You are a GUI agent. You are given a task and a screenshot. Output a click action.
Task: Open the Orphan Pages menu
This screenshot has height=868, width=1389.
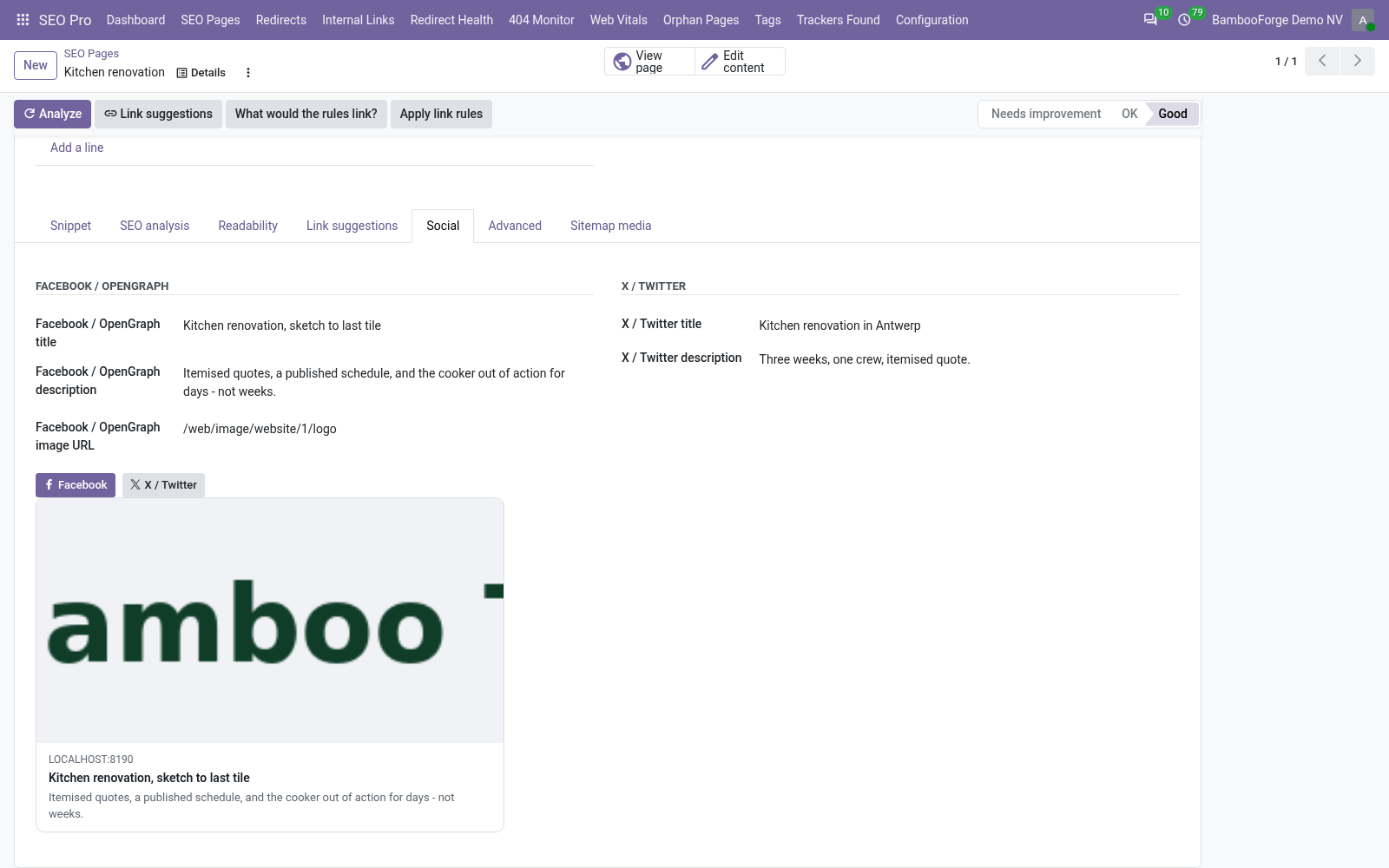tap(701, 20)
